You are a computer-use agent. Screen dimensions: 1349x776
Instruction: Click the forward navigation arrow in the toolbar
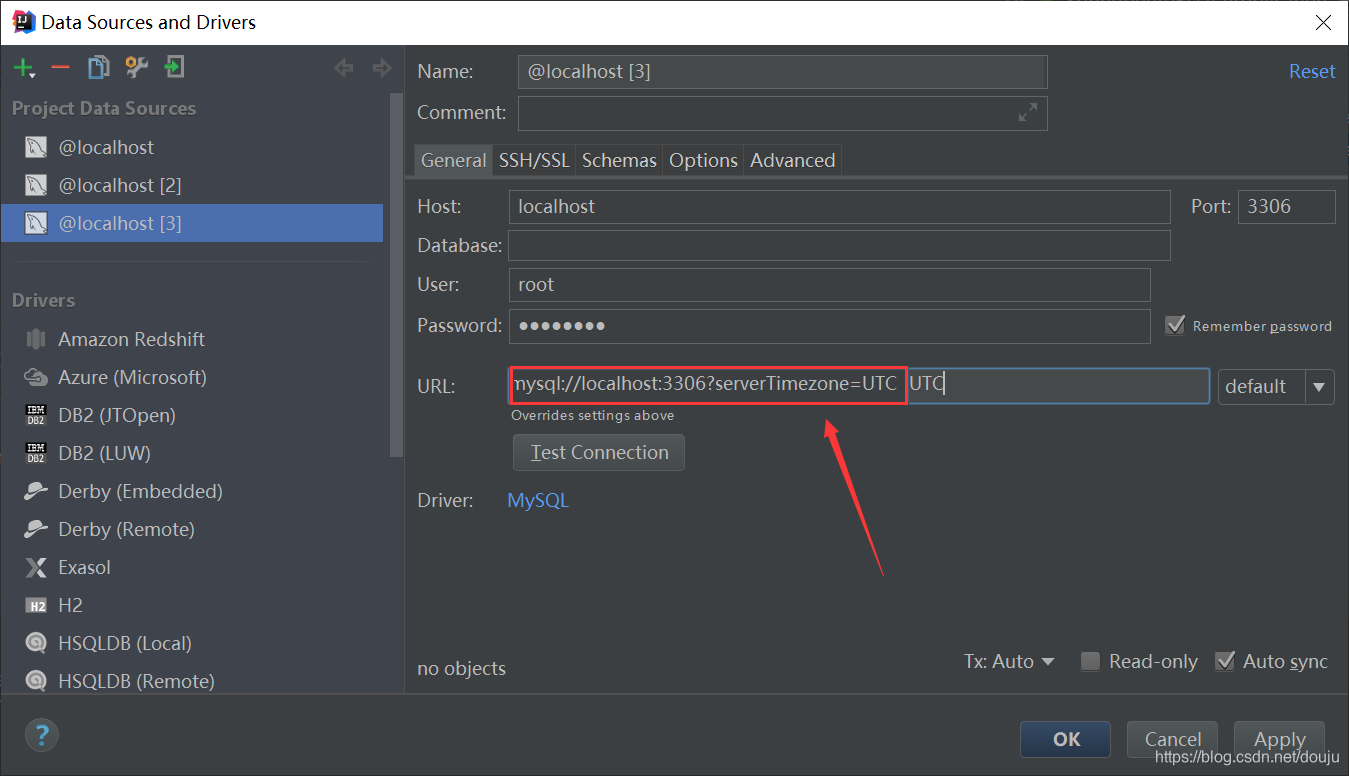click(381, 68)
